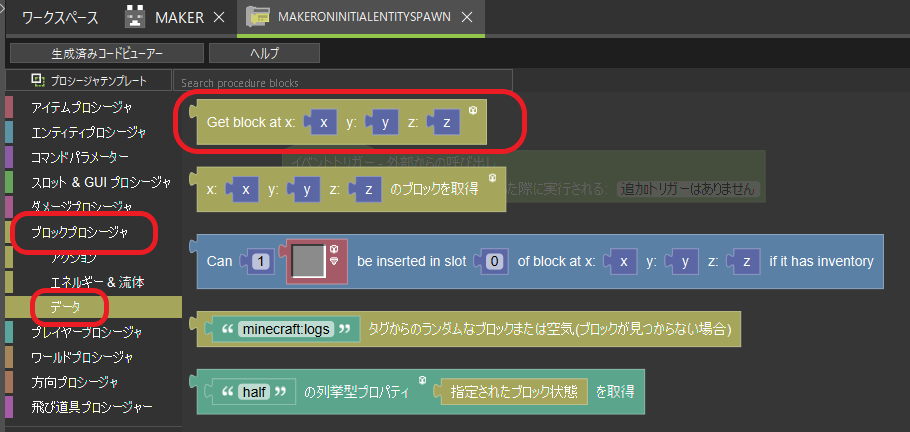The image size is (910, 432).
Task: Open the エンティティプロシージャ category
Action: (89, 132)
